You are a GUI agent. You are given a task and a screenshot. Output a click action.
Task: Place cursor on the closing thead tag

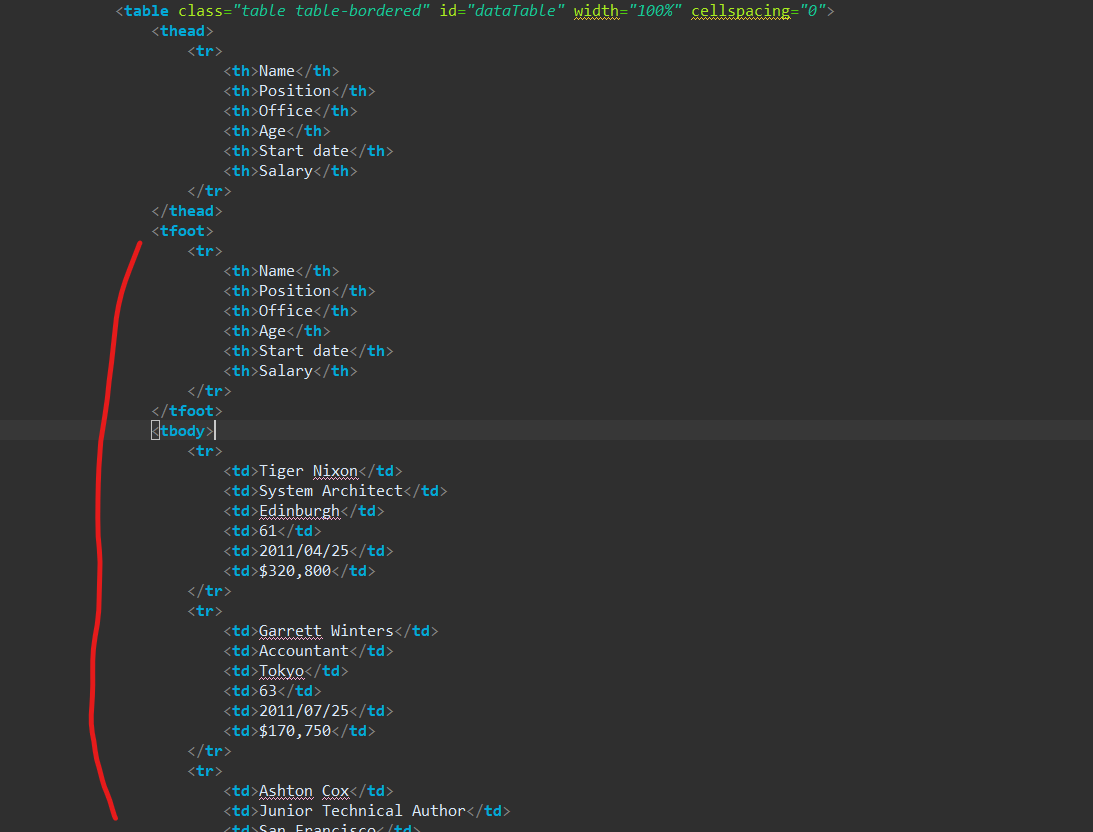187,210
